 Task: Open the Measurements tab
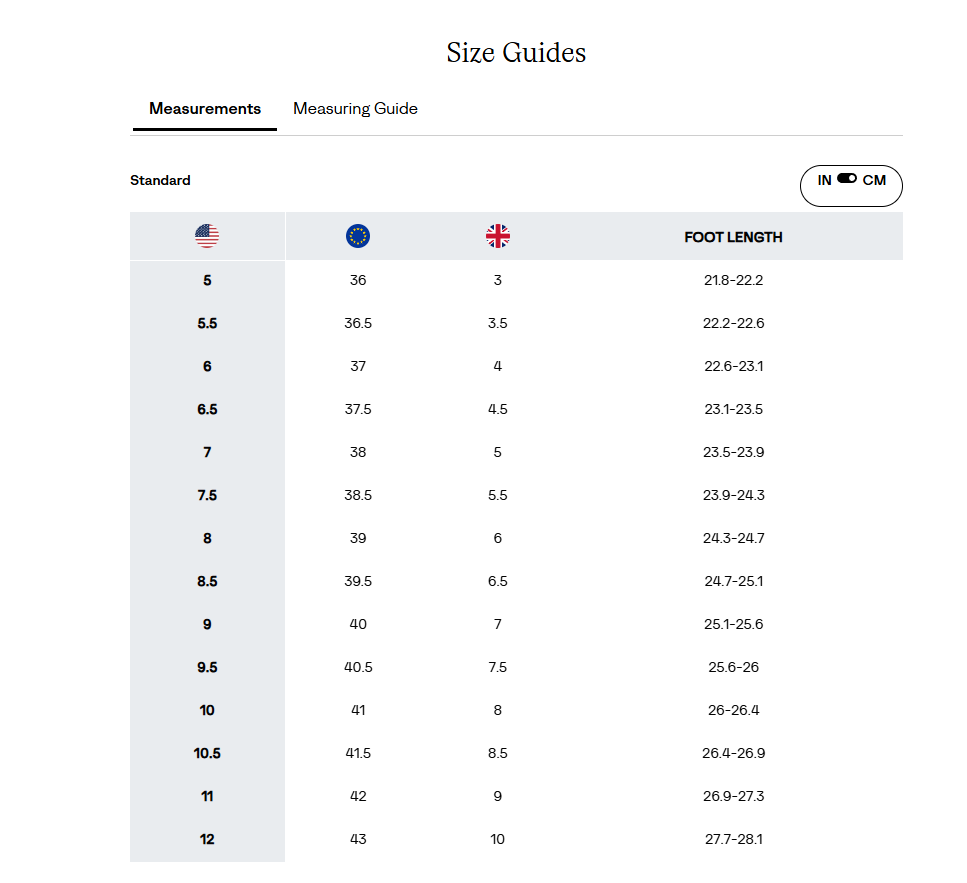click(x=205, y=109)
